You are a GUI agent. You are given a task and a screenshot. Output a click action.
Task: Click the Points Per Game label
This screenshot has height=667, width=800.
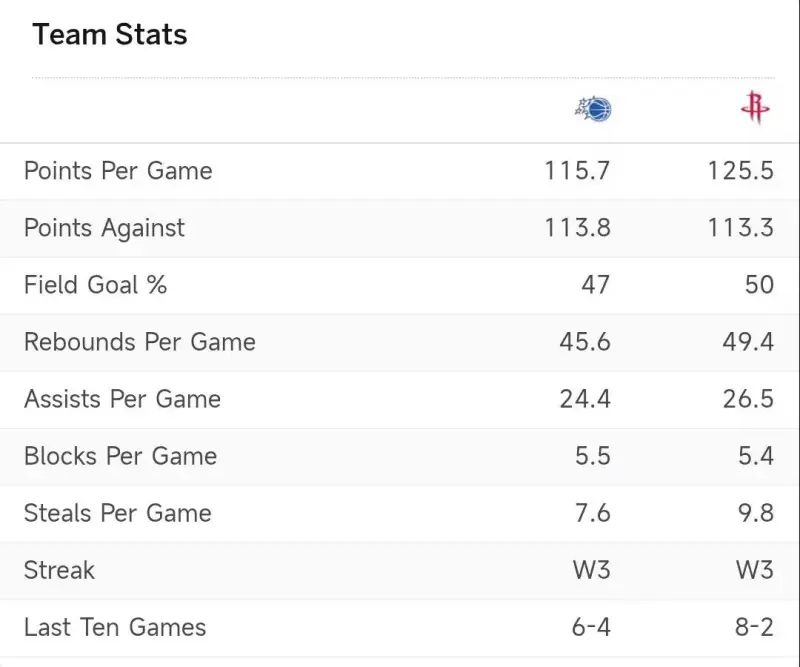click(x=118, y=171)
